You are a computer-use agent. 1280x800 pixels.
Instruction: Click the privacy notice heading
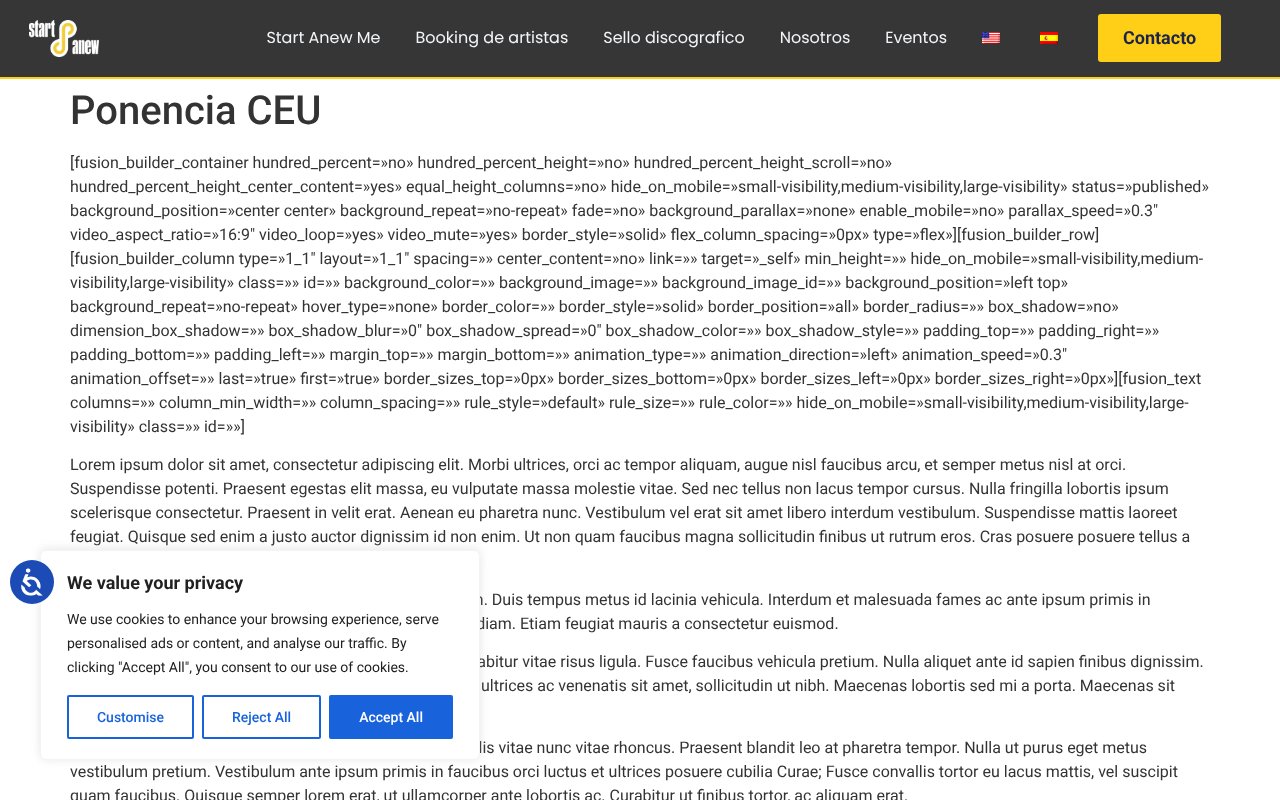point(155,583)
